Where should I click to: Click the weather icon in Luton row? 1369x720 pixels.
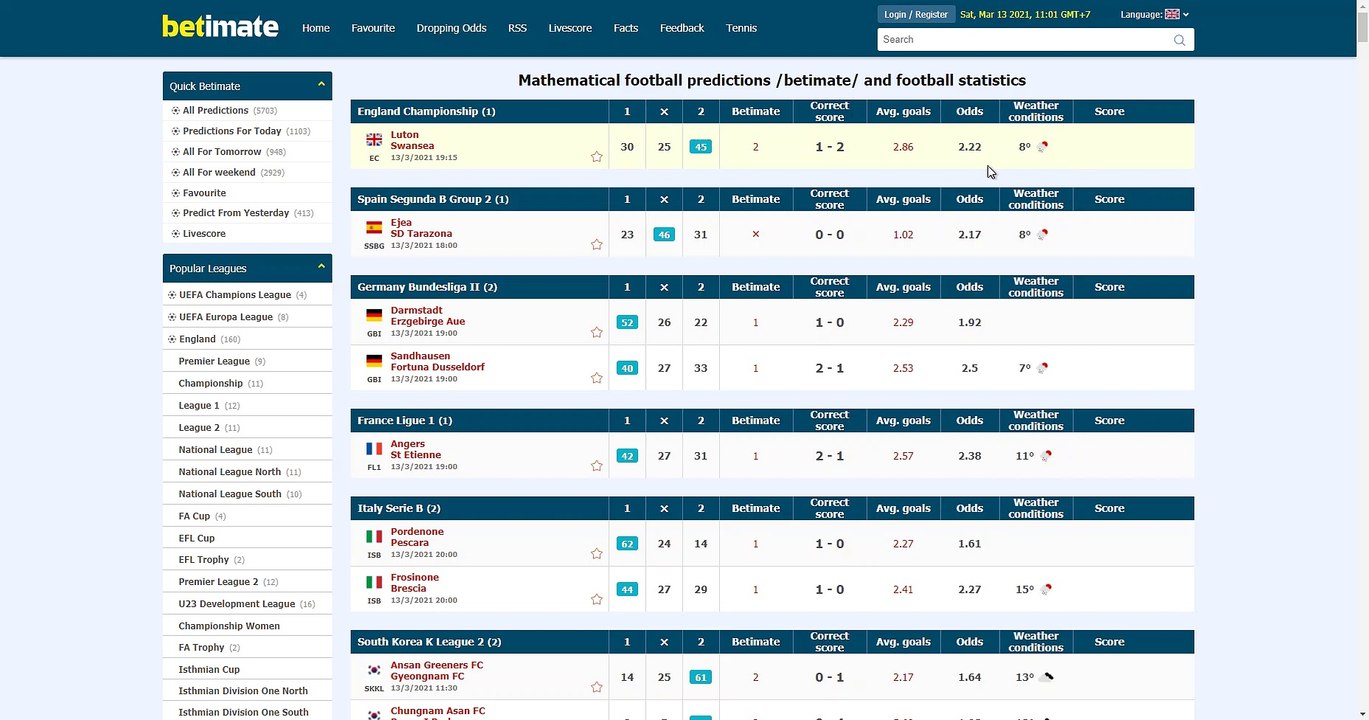tap(1043, 147)
